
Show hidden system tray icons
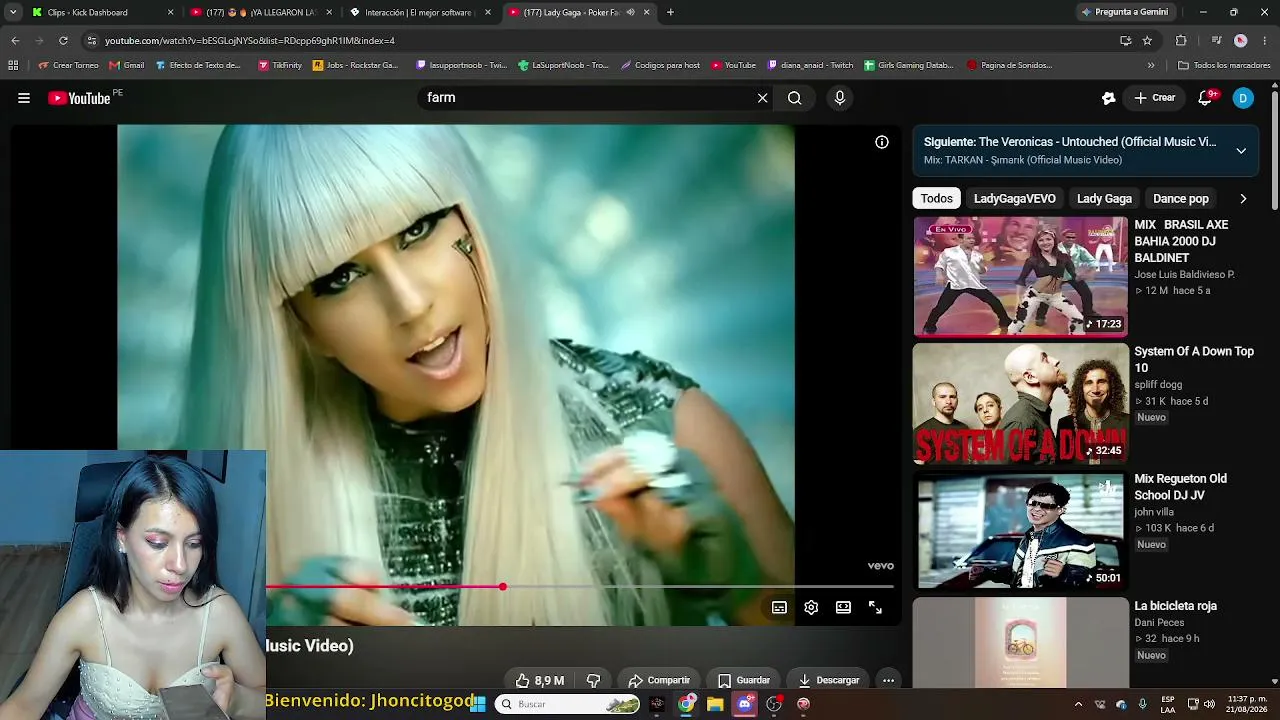(1078, 704)
